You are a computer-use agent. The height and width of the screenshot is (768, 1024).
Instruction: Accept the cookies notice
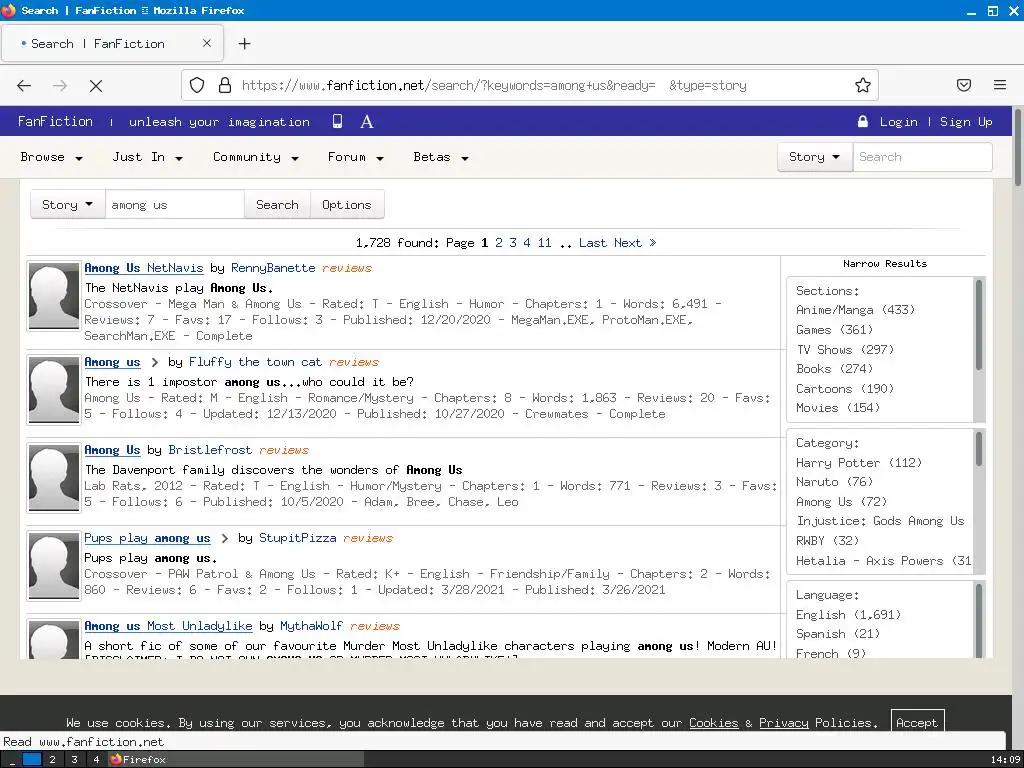click(x=917, y=722)
